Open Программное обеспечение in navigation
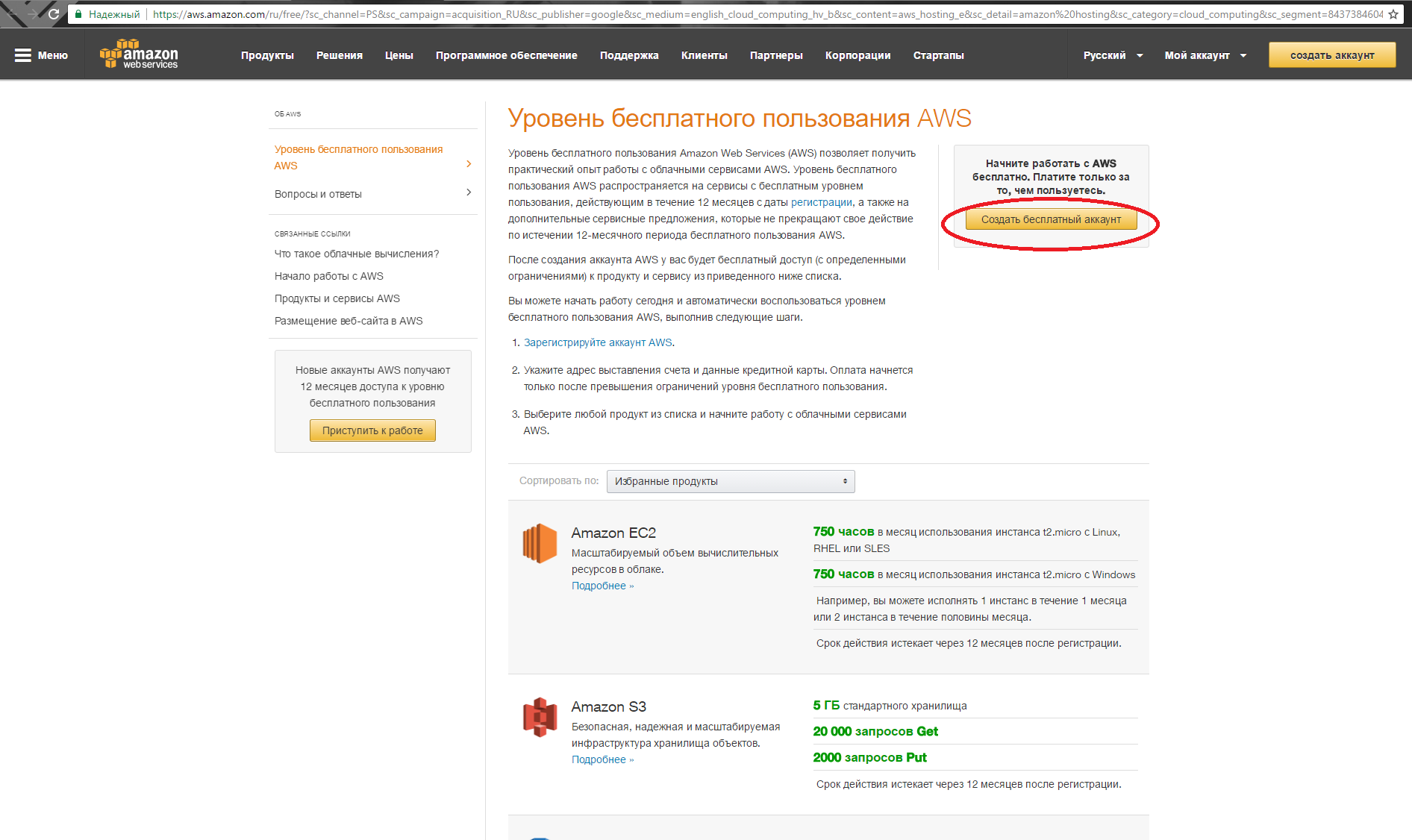The width and height of the screenshot is (1412, 840). (x=507, y=55)
